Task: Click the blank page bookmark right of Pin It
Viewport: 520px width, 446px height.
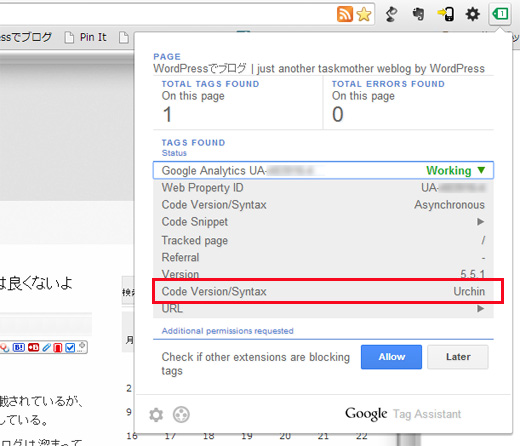Action: [x=124, y=37]
